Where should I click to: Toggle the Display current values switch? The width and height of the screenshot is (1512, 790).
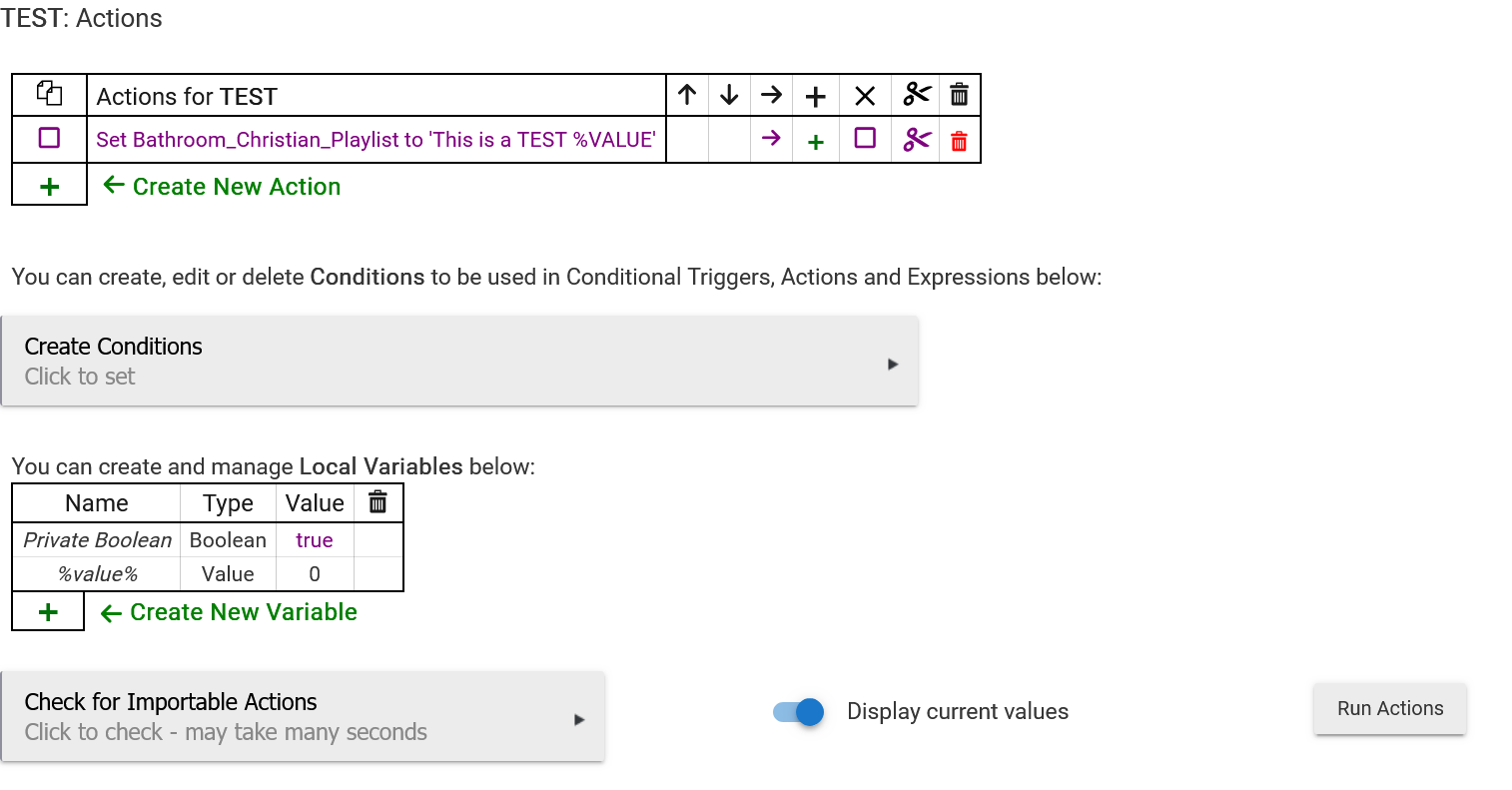point(799,712)
